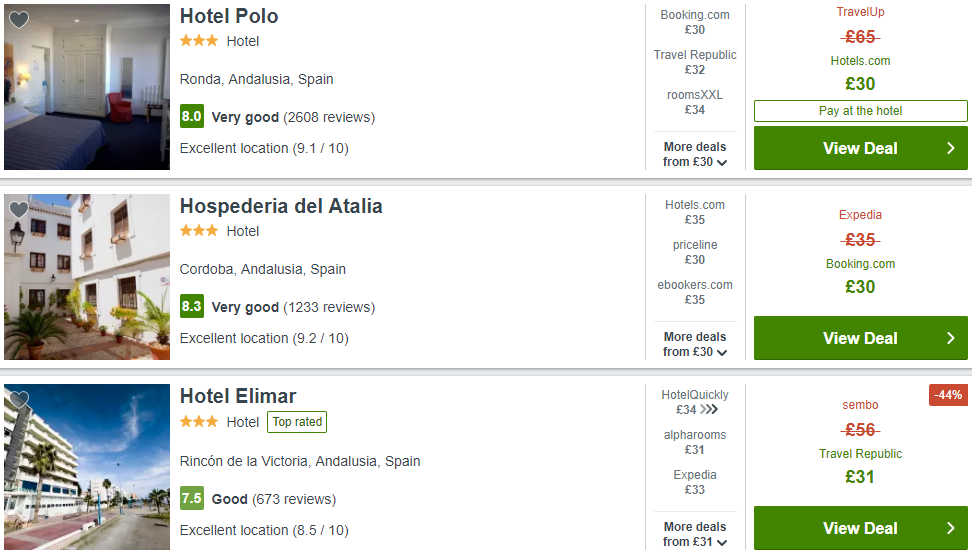Screen dimensions: 972x555
Task: Open Hotel Polo room photo
Action: click(x=87, y=87)
